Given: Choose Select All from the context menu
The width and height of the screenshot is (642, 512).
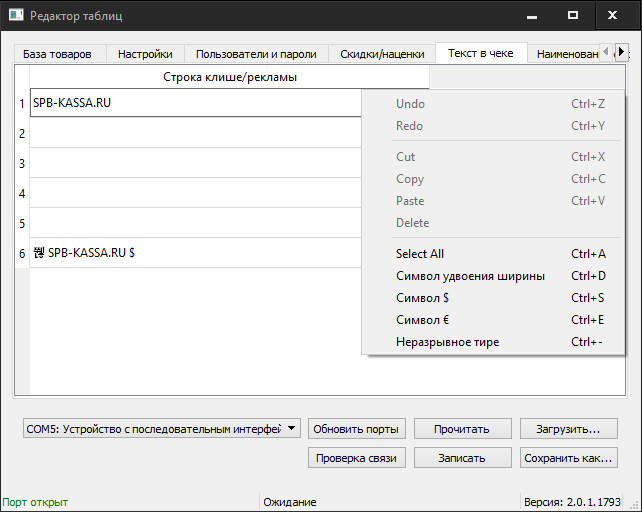Looking at the screenshot, I should pos(493,254).
